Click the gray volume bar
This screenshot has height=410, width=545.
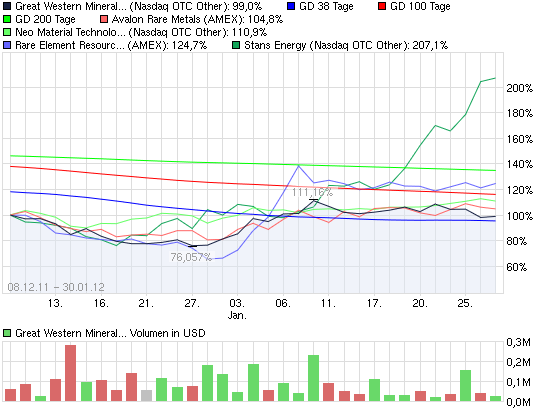coord(146,396)
